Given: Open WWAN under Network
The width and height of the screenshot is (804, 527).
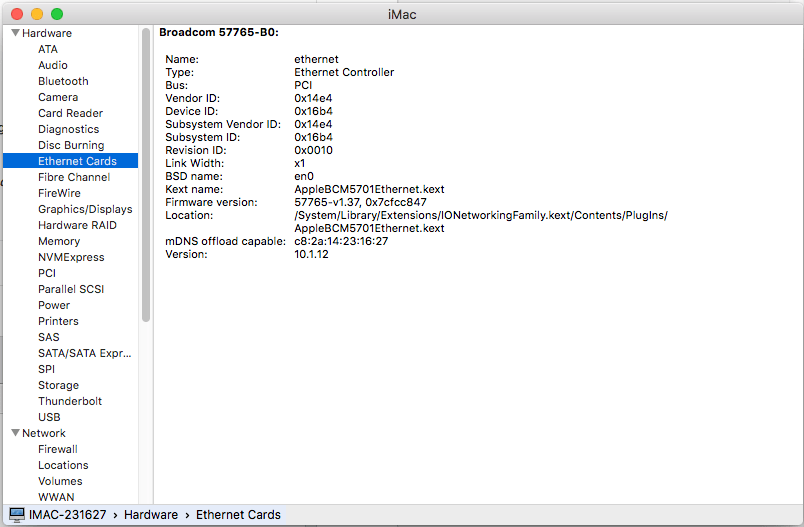Looking at the screenshot, I should tap(56, 497).
